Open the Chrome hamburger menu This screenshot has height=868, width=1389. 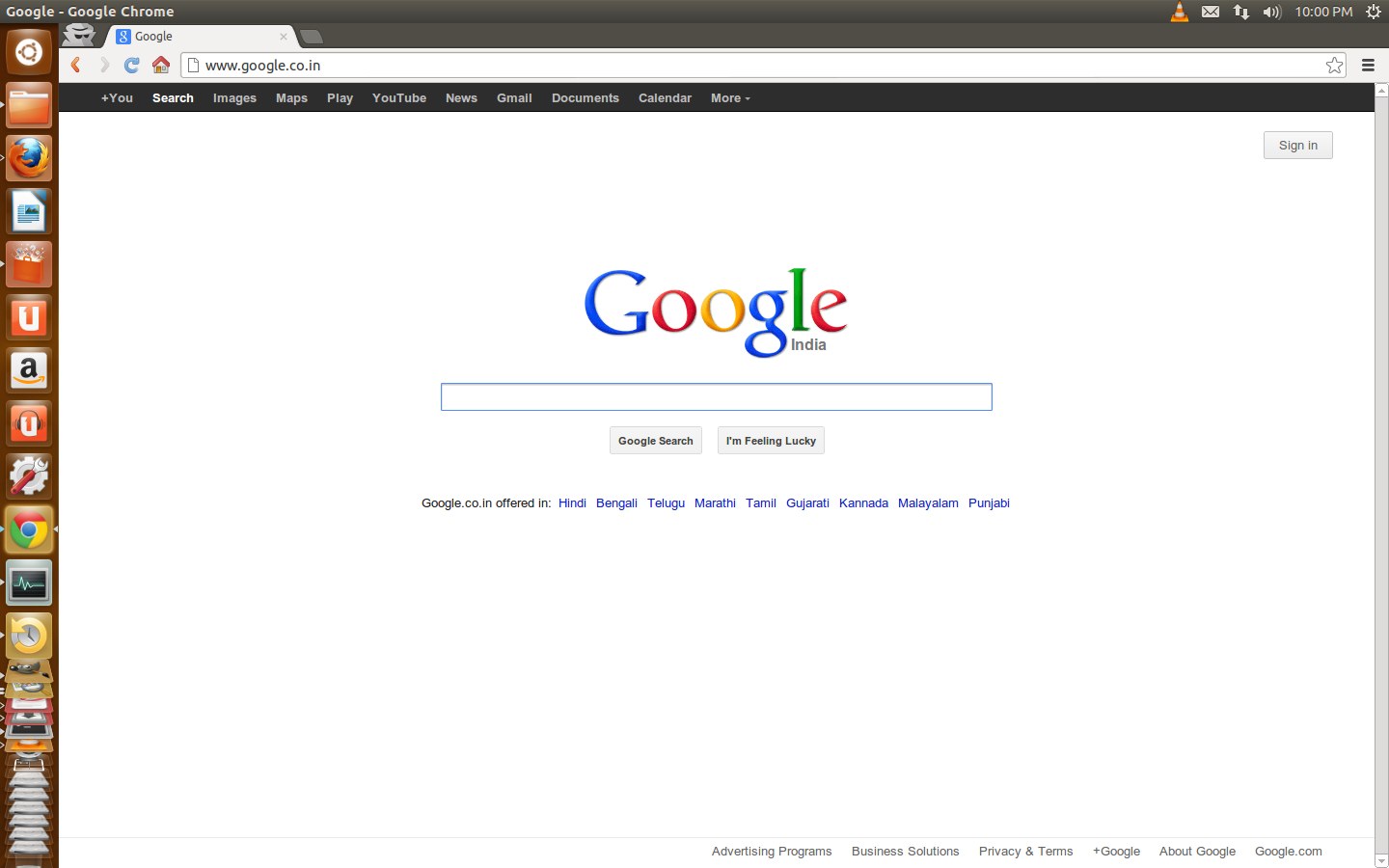pos(1368,66)
